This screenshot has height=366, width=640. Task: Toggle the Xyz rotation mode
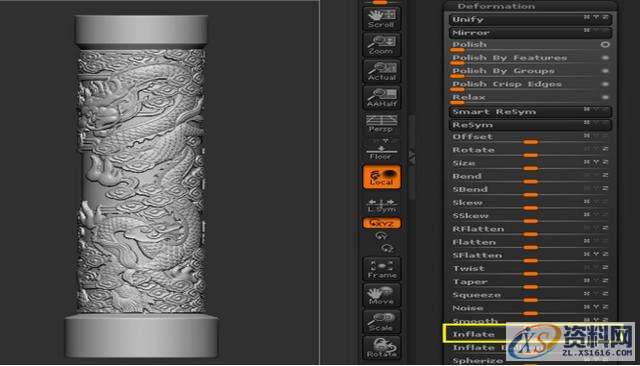tap(381, 223)
